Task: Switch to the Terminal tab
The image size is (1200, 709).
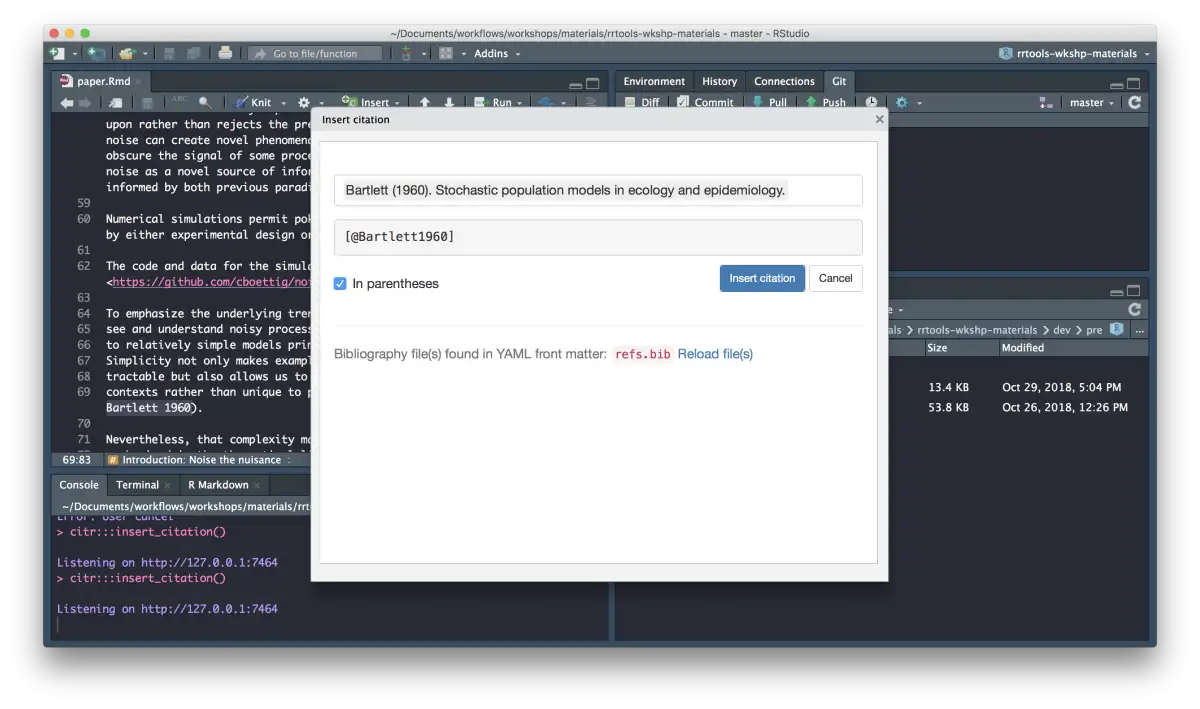Action: point(137,485)
